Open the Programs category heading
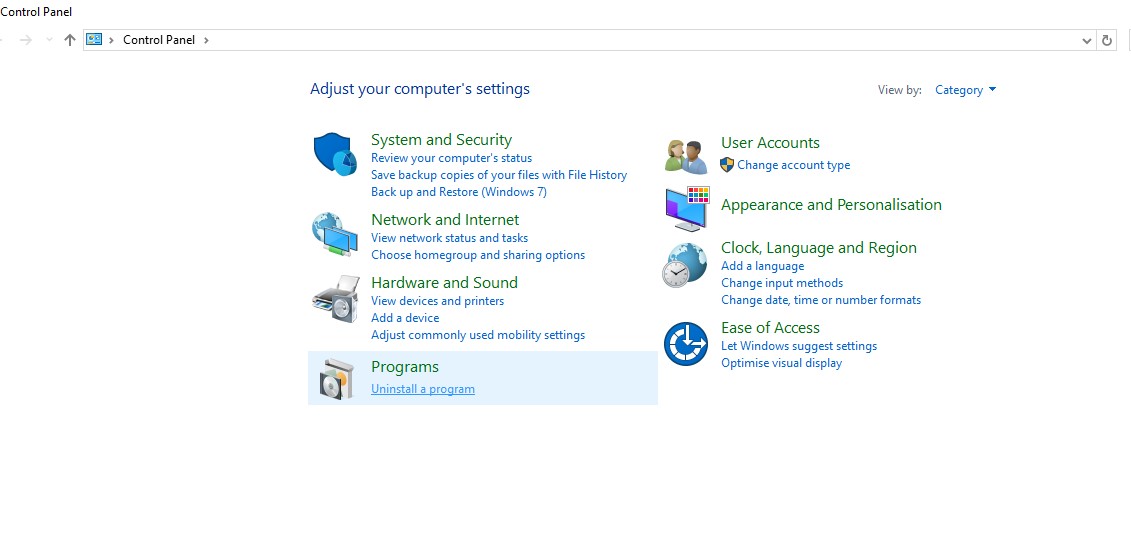The image size is (1131, 545). (405, 367)
